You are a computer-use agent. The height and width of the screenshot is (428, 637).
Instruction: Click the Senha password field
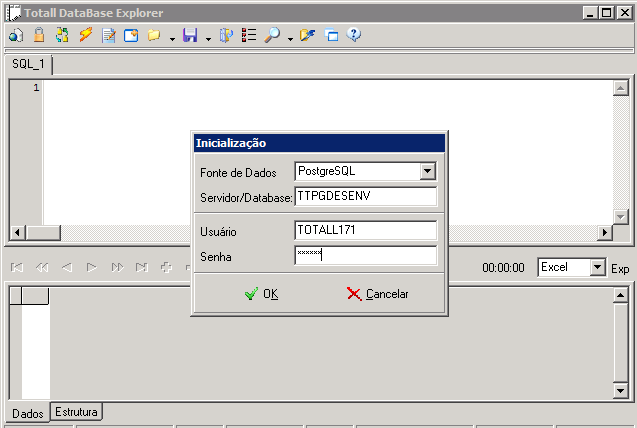[365, 255]
